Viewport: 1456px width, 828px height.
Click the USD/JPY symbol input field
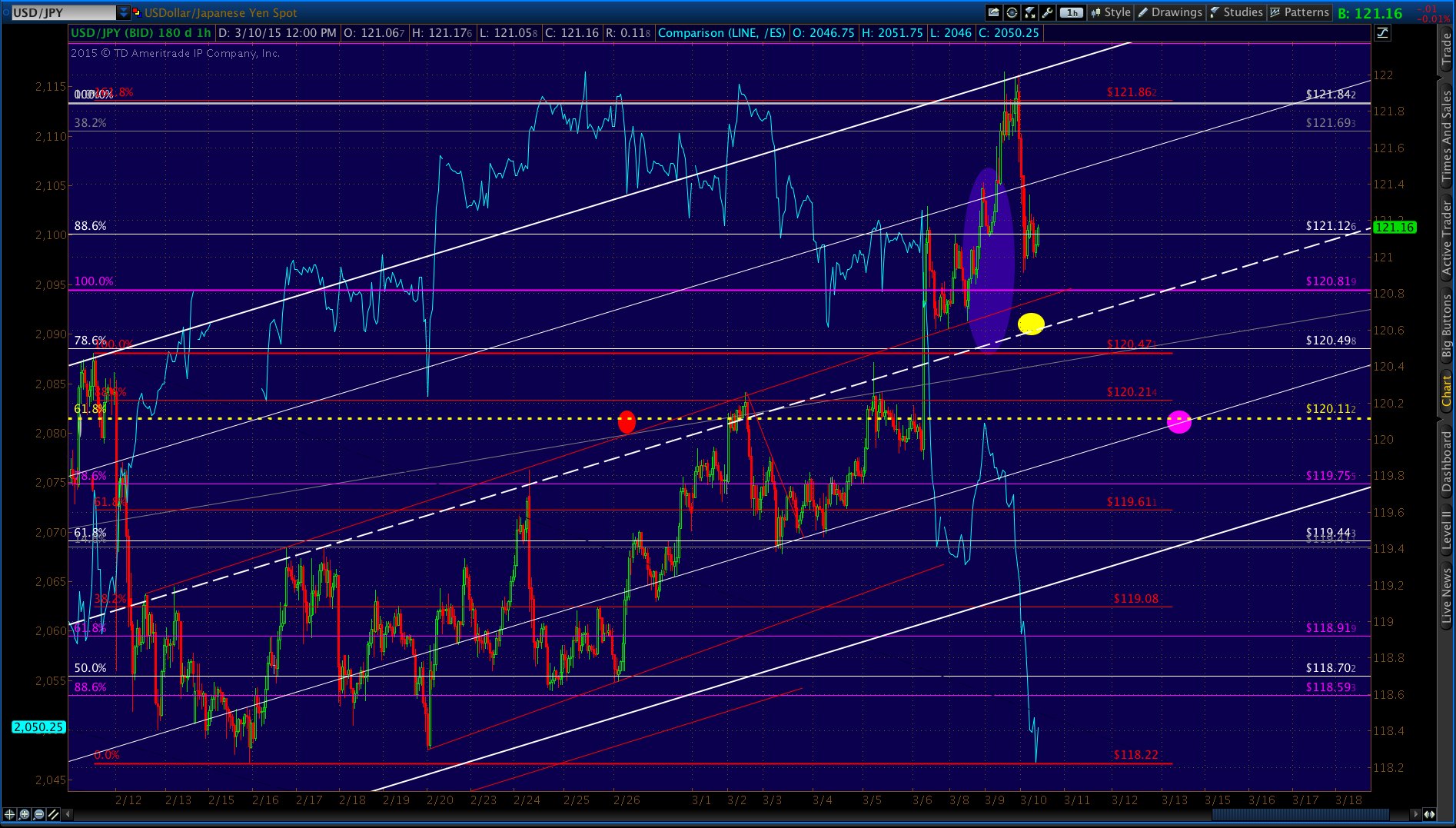coord(64,12)
